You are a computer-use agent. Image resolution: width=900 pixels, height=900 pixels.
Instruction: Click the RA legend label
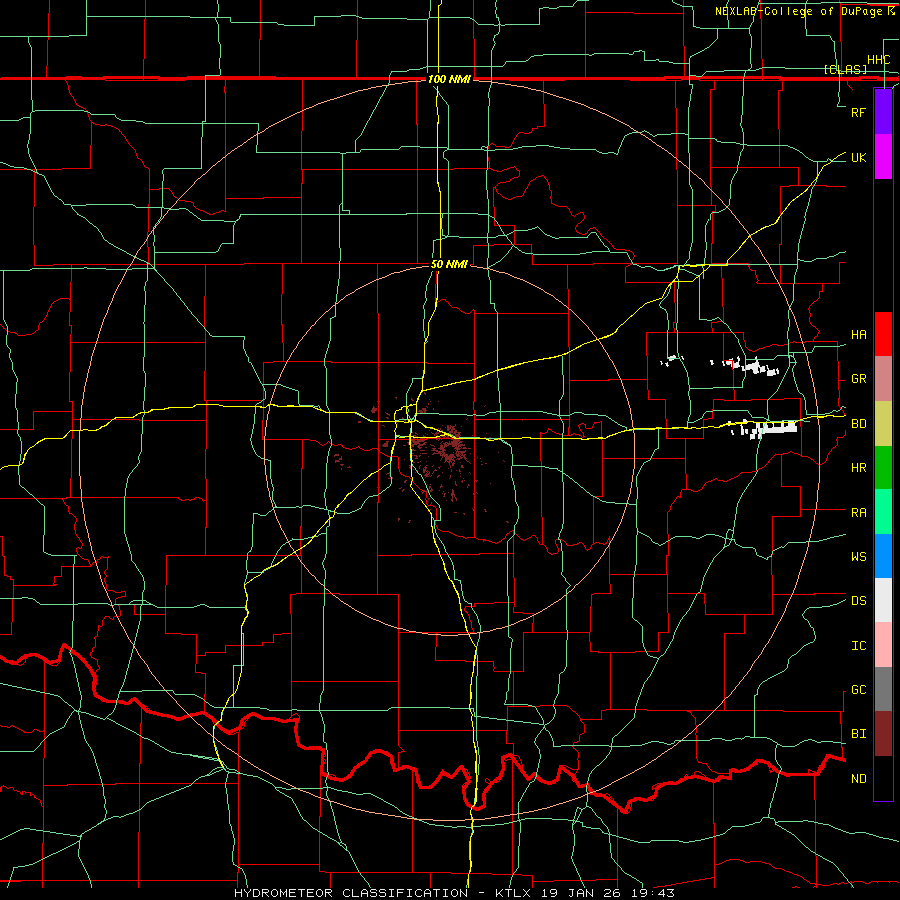[x=858, y=513]
